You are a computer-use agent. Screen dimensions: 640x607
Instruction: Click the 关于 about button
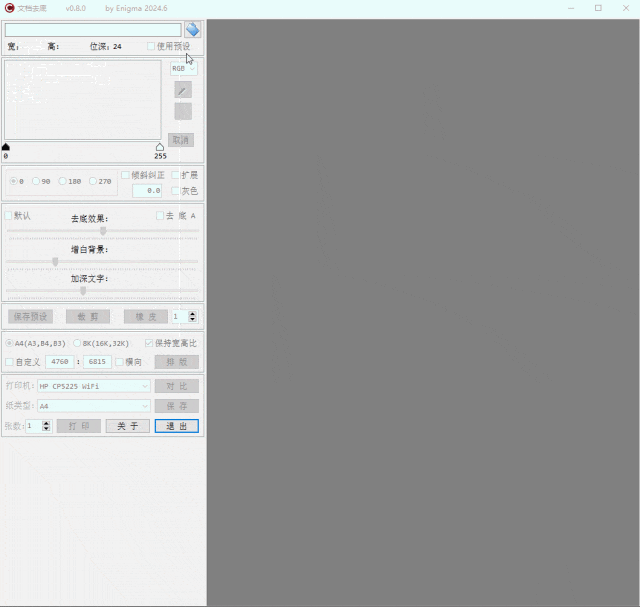tap(128, 426)
